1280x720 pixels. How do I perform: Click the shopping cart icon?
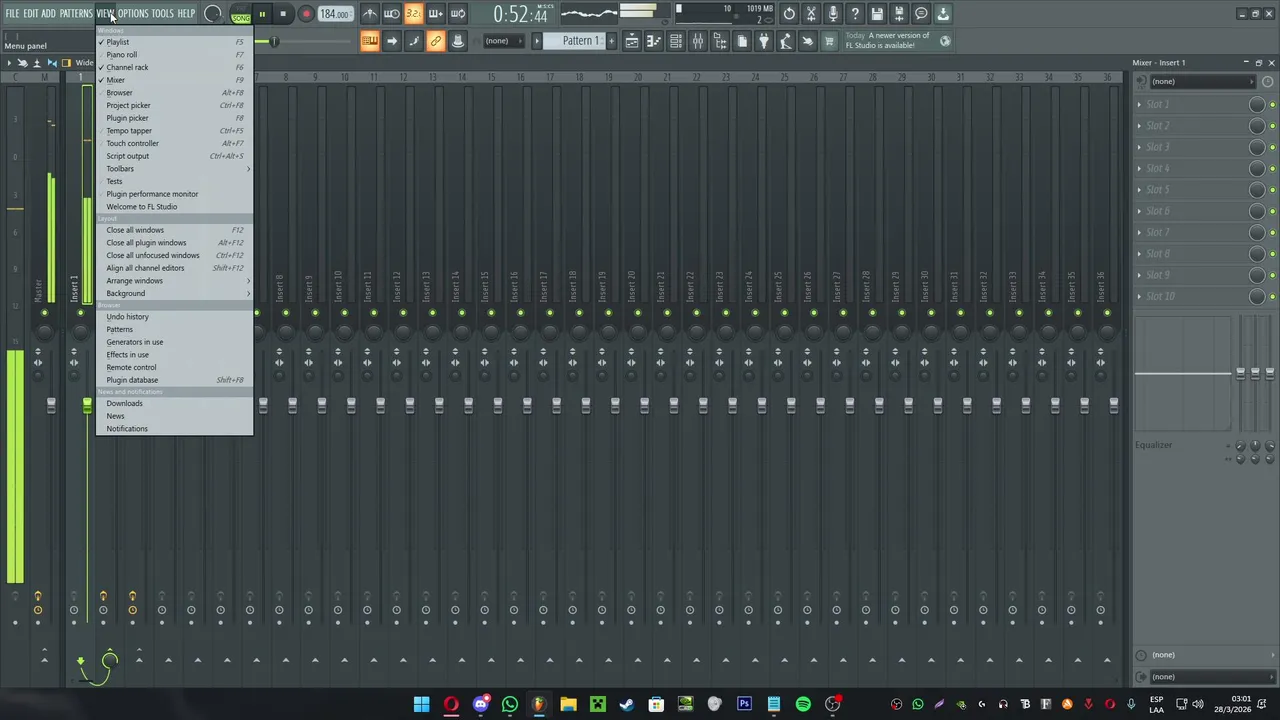coord(829,41)
